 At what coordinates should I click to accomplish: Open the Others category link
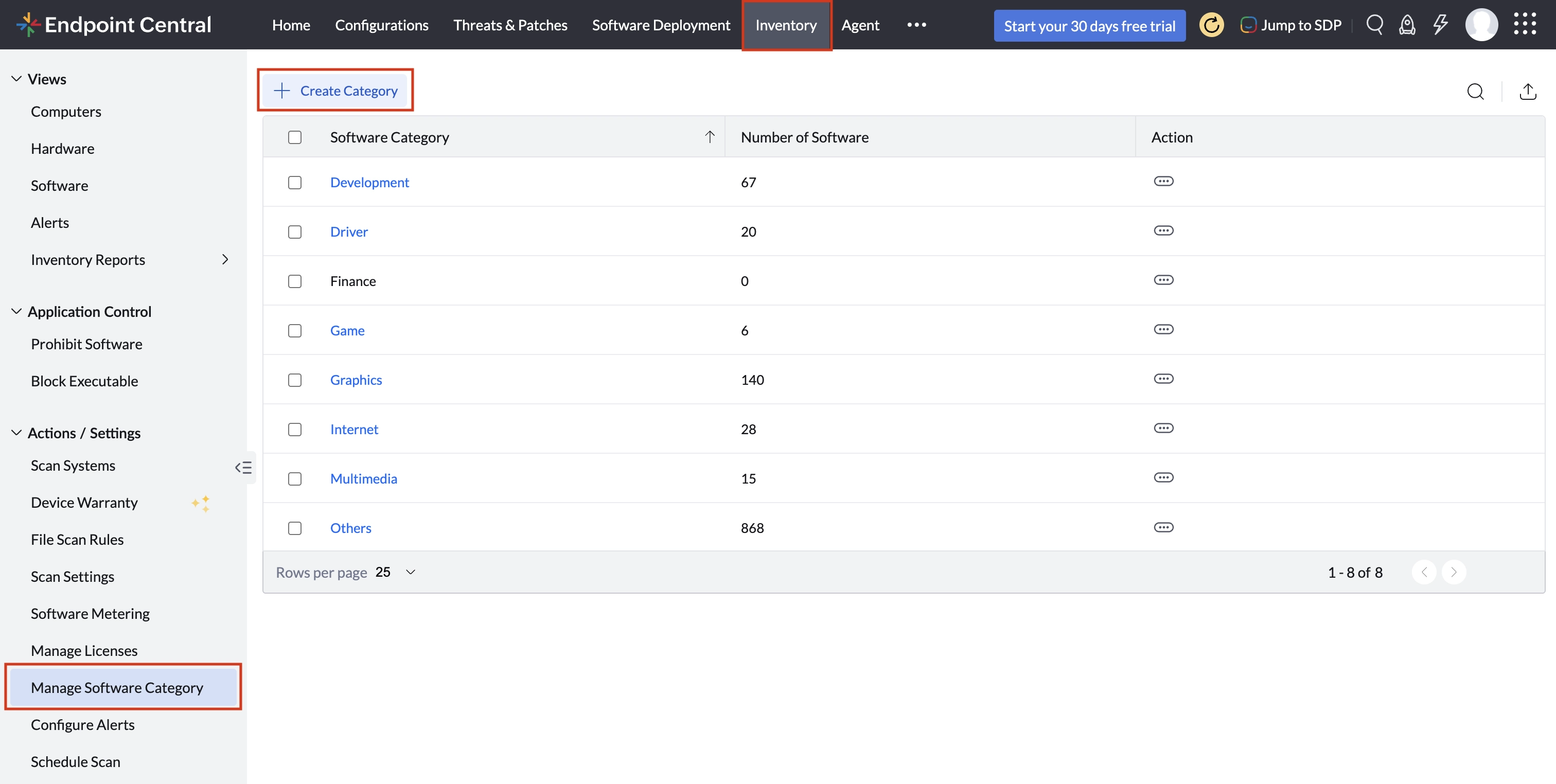pyautogui.click(x=350, y=528)
